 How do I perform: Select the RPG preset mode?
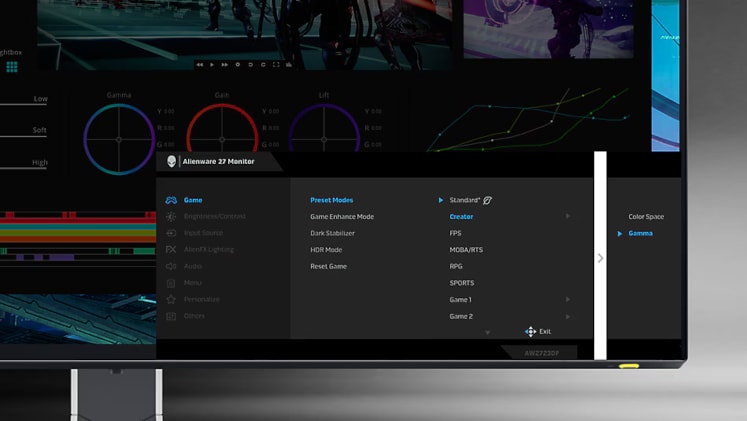[456, 266]
